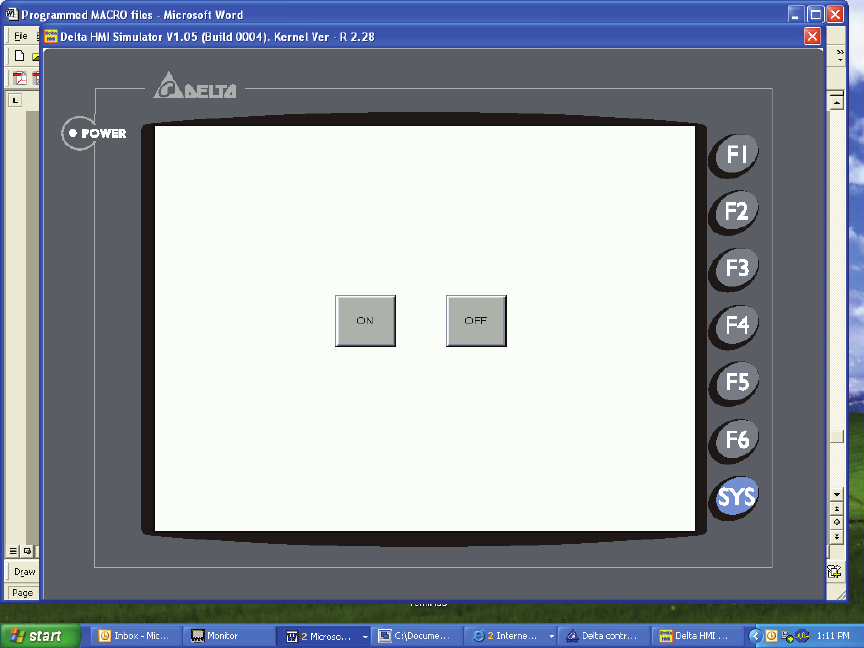This screenshot has height=648, width=864.
Task: Create new blank document in Word
Action: [19, 56]
